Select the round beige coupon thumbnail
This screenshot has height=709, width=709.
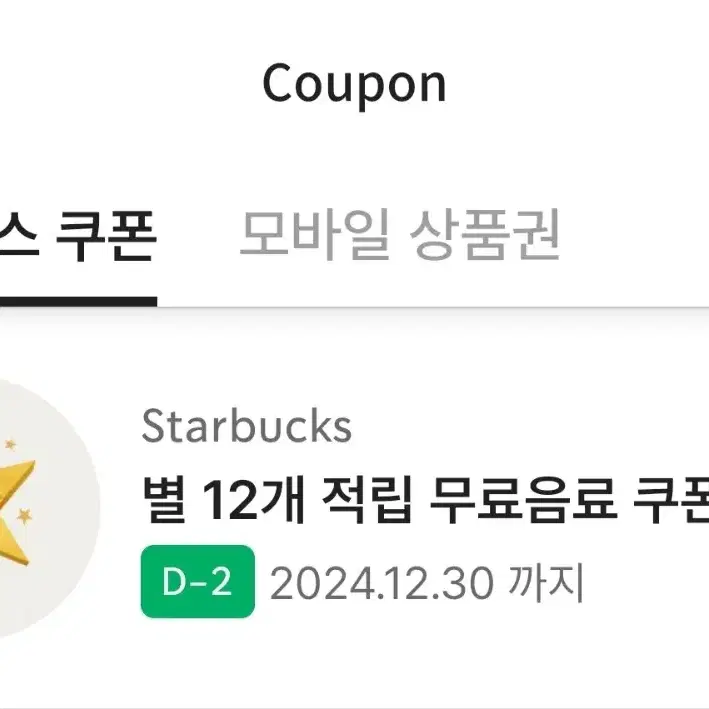(50, 509)
